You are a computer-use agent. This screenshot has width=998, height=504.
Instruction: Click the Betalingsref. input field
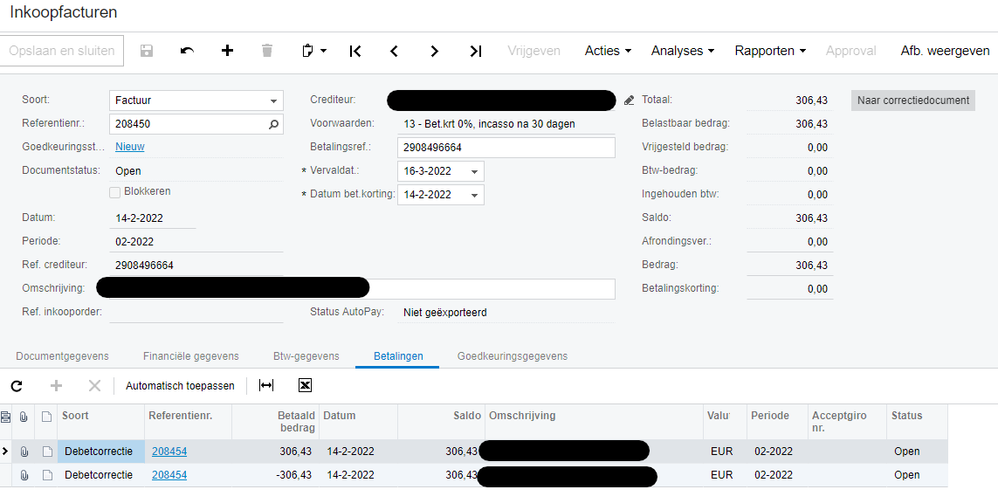505,148
